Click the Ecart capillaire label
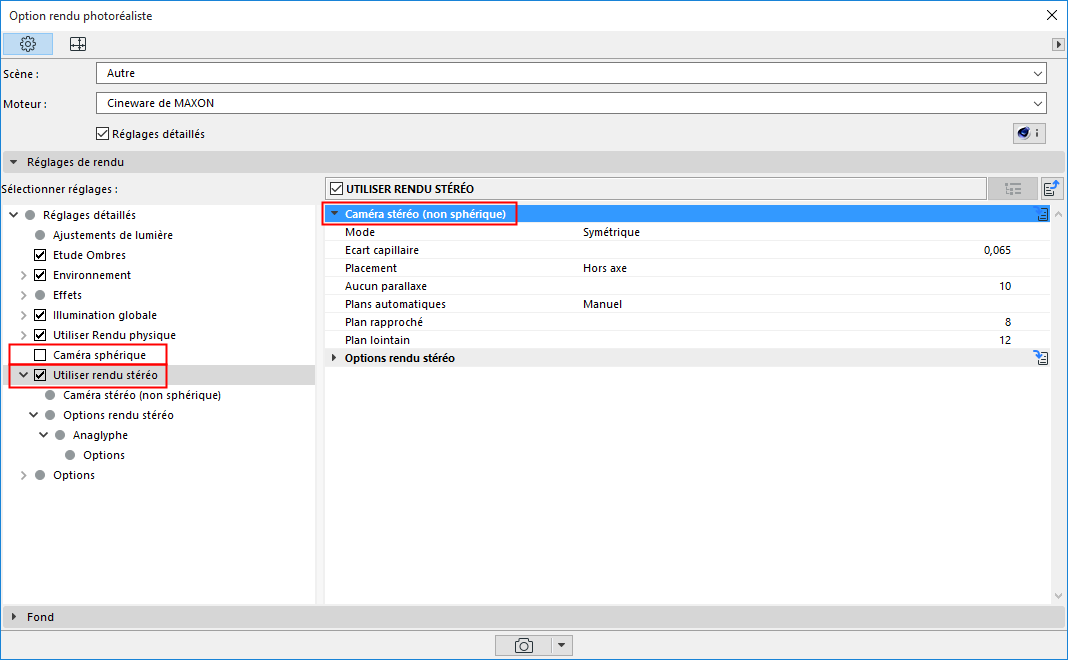The height and width of the screenshot is (660, 1068). (381, 250)
